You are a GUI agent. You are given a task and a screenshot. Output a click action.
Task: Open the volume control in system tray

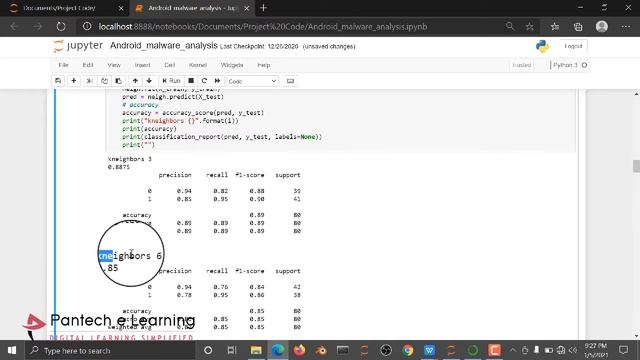coord(573,350)
